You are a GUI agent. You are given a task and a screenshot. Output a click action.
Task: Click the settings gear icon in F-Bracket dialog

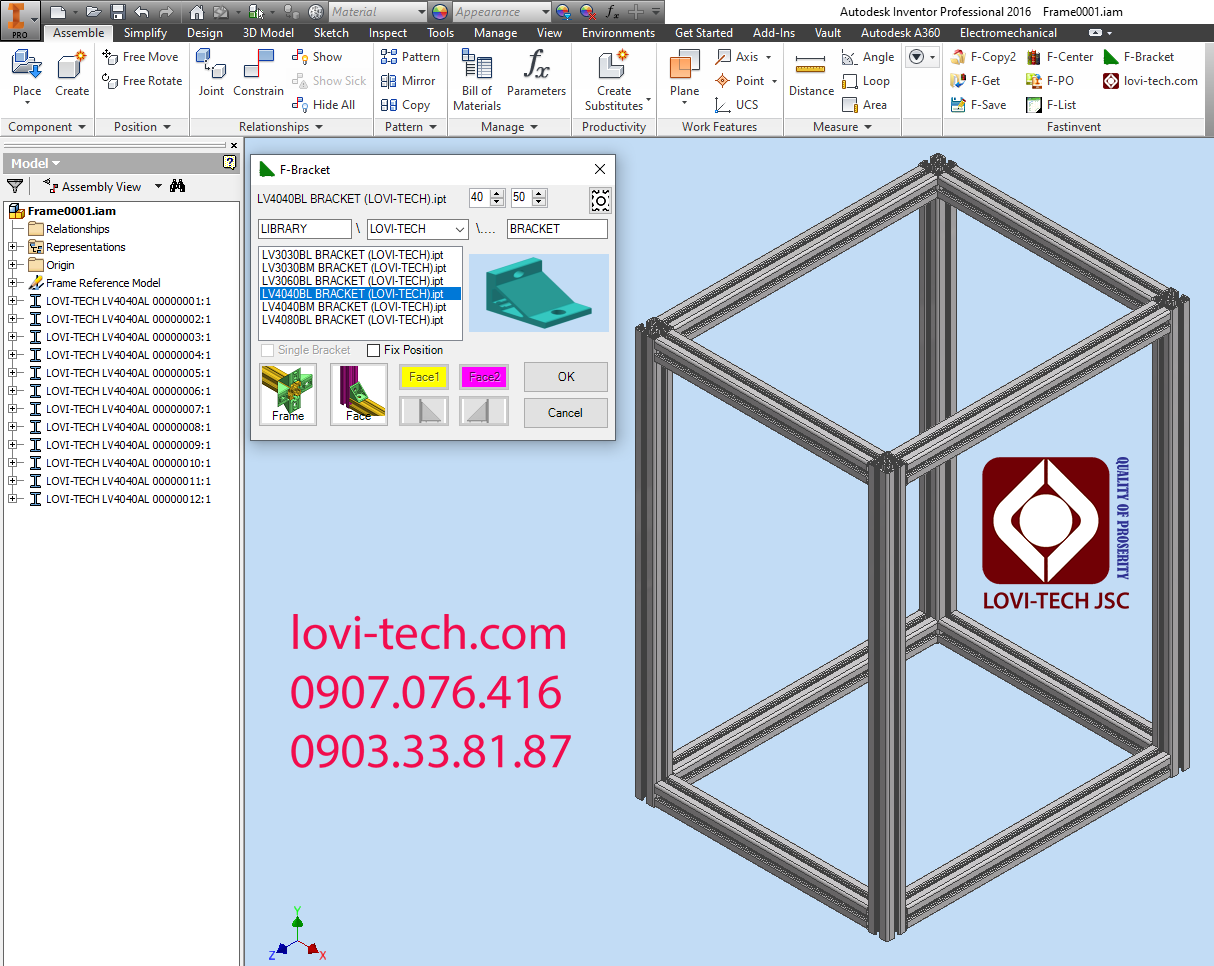(x=600, y=200)
